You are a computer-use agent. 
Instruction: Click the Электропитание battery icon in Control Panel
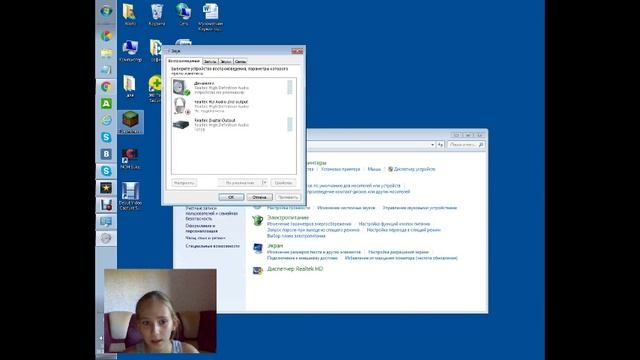tap(258, 220)
